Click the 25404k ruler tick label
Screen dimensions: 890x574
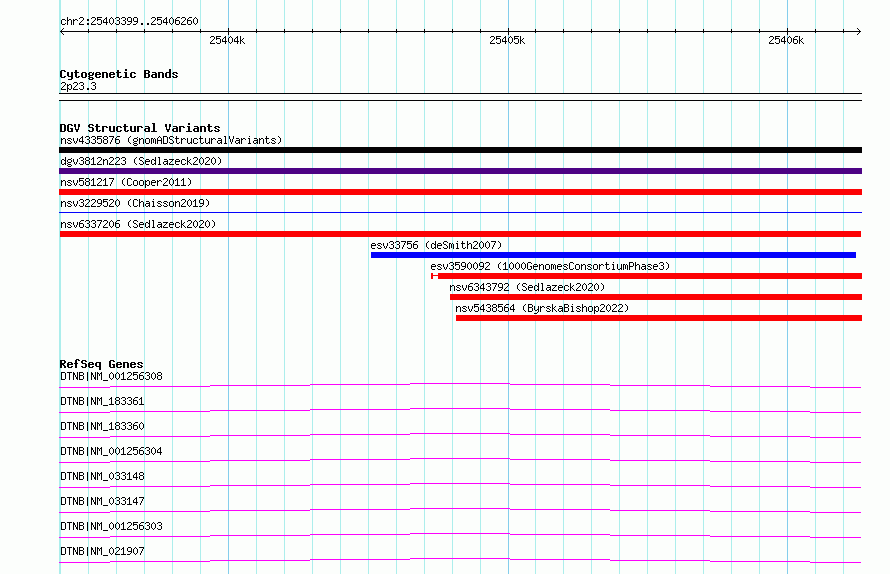tap(227, 40)
